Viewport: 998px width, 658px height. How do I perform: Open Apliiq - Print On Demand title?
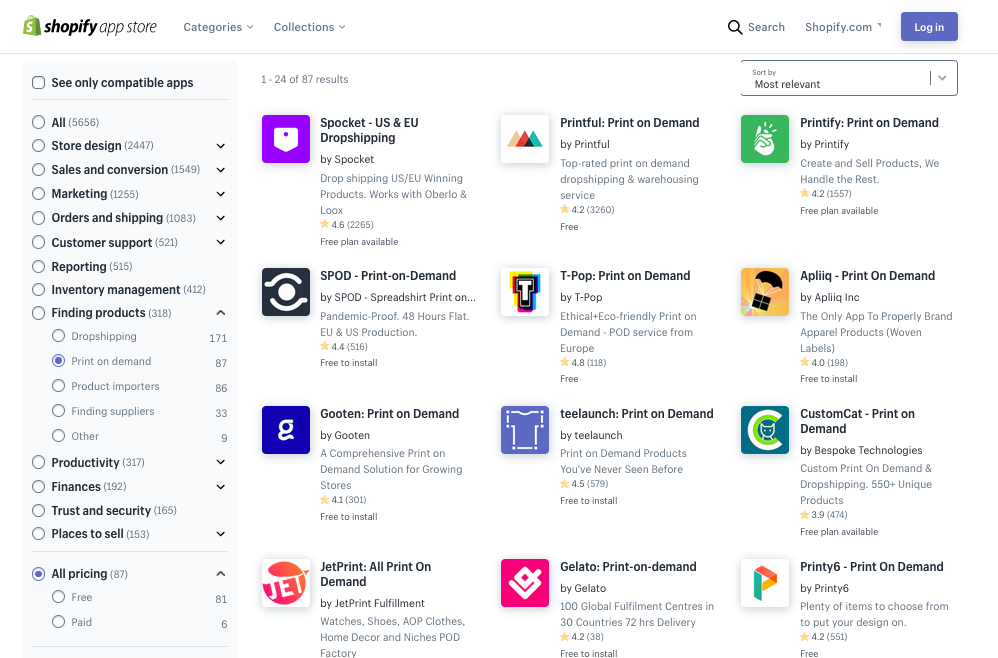point(868,276)
